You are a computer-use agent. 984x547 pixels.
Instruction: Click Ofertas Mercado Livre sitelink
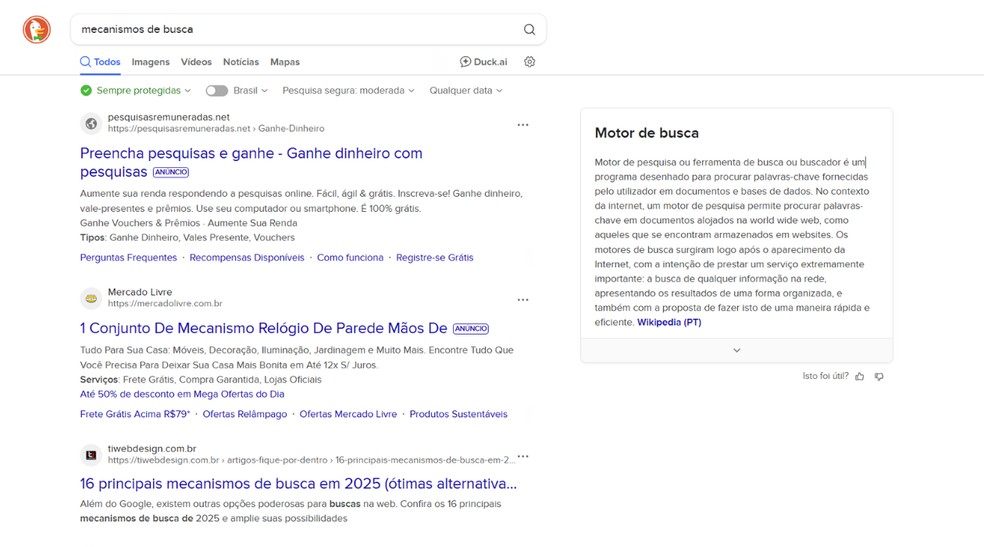348,414
